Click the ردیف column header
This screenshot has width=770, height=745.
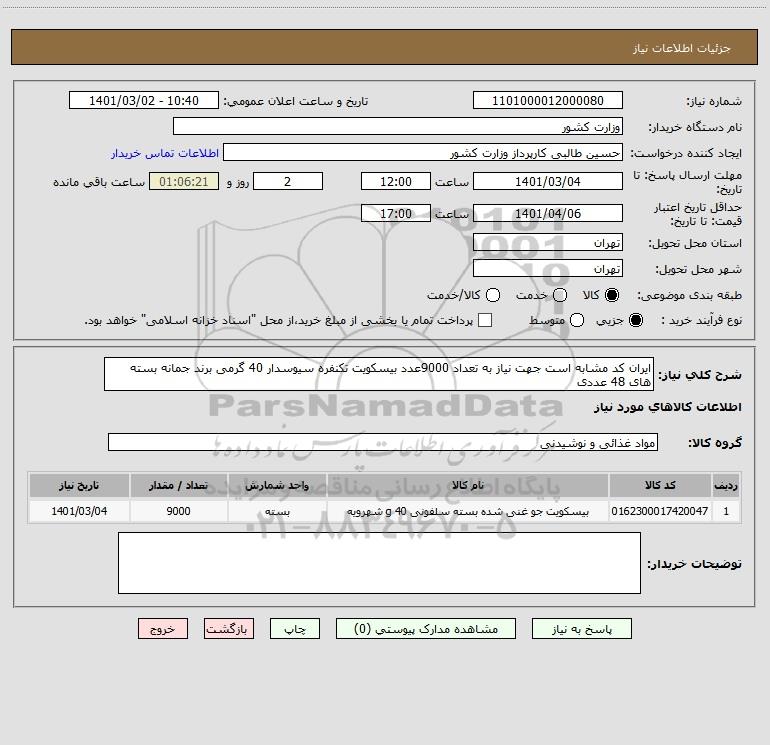coord(726,485)
